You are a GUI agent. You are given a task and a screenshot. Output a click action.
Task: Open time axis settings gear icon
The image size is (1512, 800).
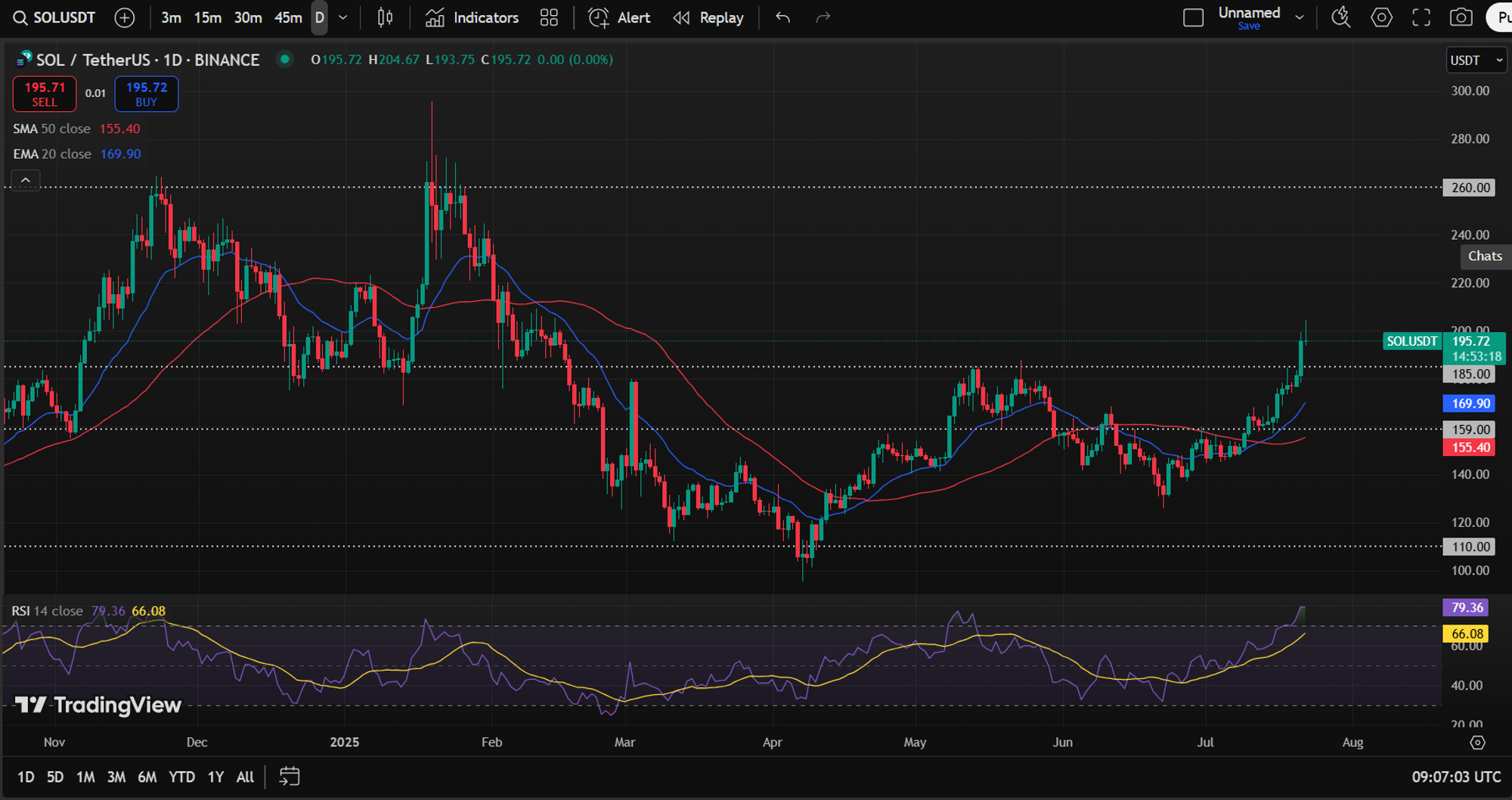click(x=1477, y=743)
